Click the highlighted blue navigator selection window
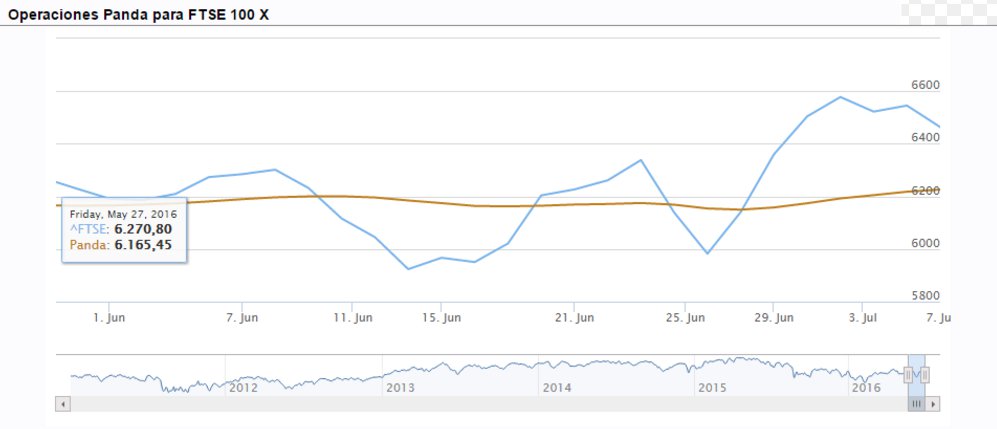 tap(916, 375)
